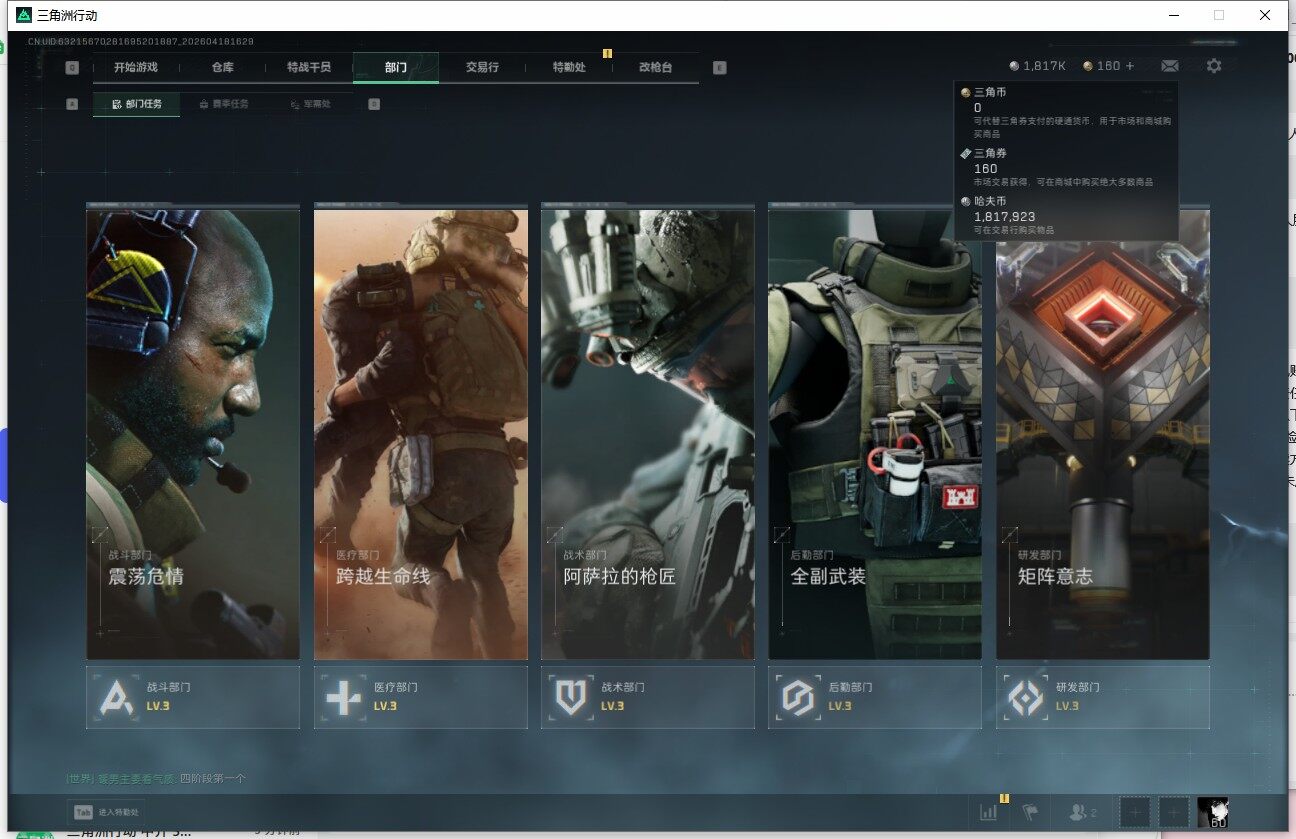
Task: Open the 震荡危情 combat department card
Action: tap(193, 432)
